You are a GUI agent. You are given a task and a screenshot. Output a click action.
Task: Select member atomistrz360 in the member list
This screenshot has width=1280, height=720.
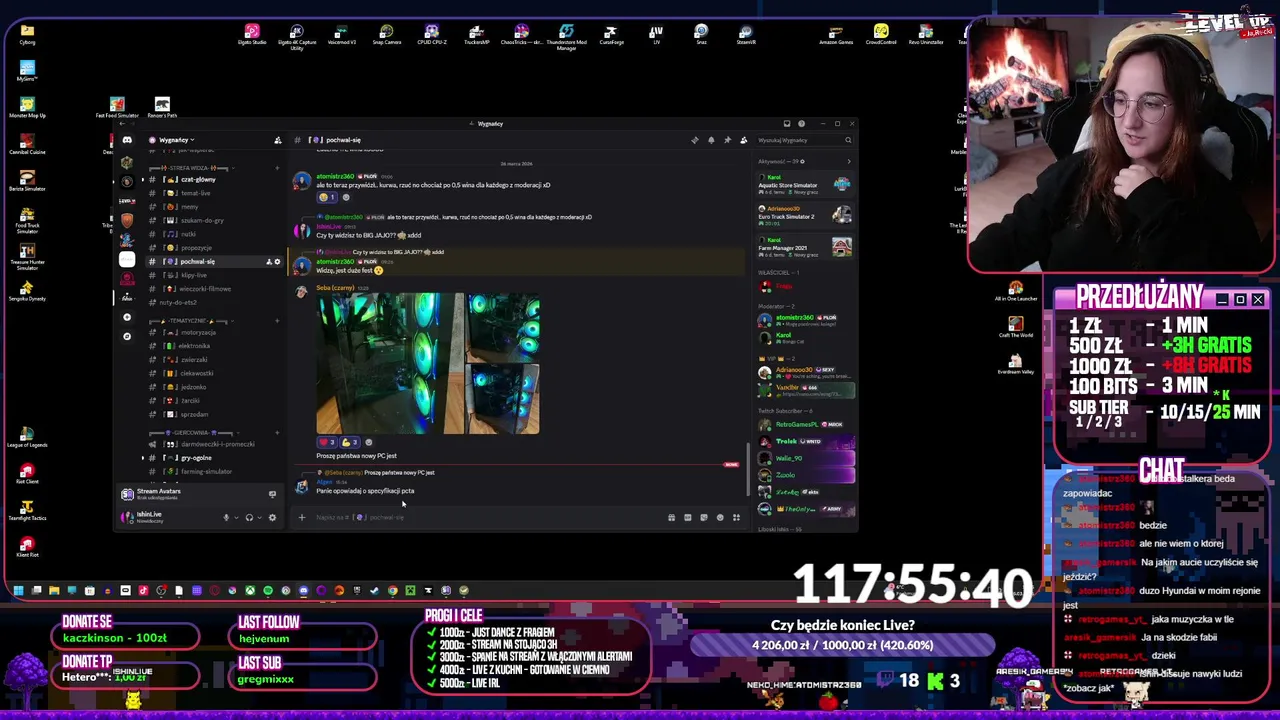805,320
